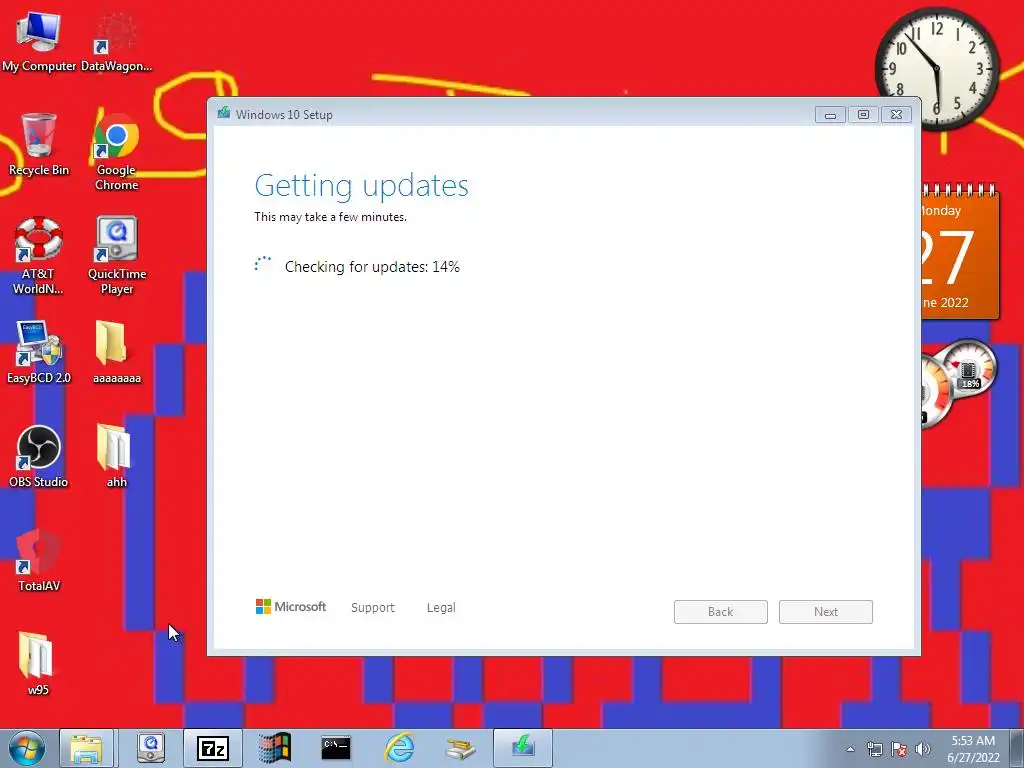Show hidden system tray icons

850,749
